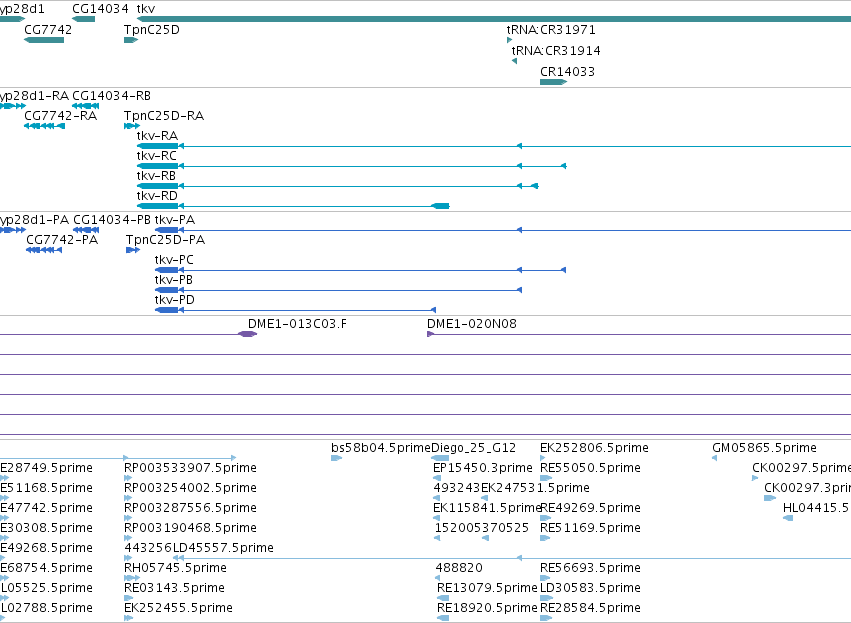Click the tkv-RA transcript label
Viewport: 851px width, 623px height.
[157, 136]
